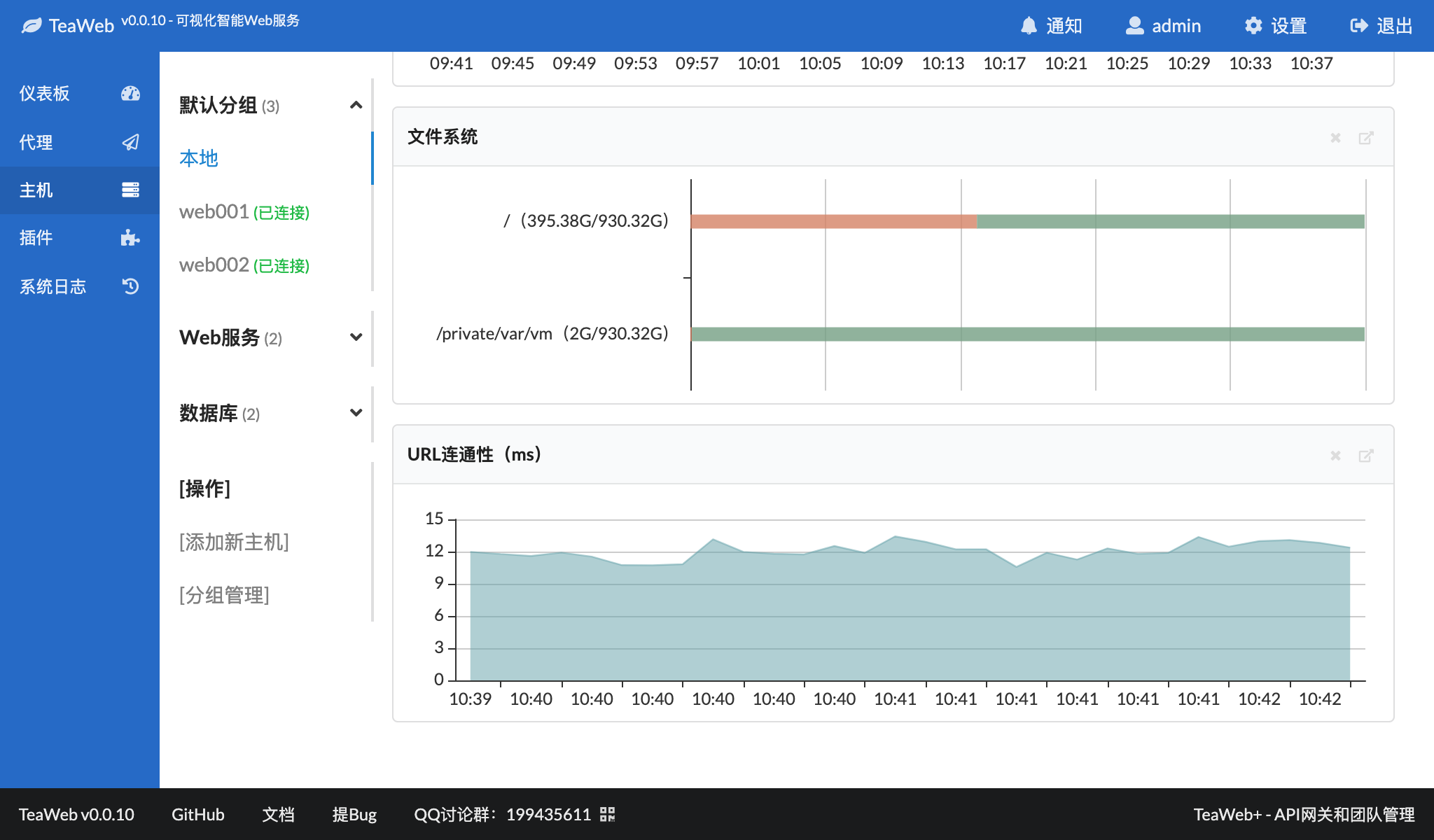Click the 10:39 time axis label
1434x840 pixels.
[x=471, y=699]
